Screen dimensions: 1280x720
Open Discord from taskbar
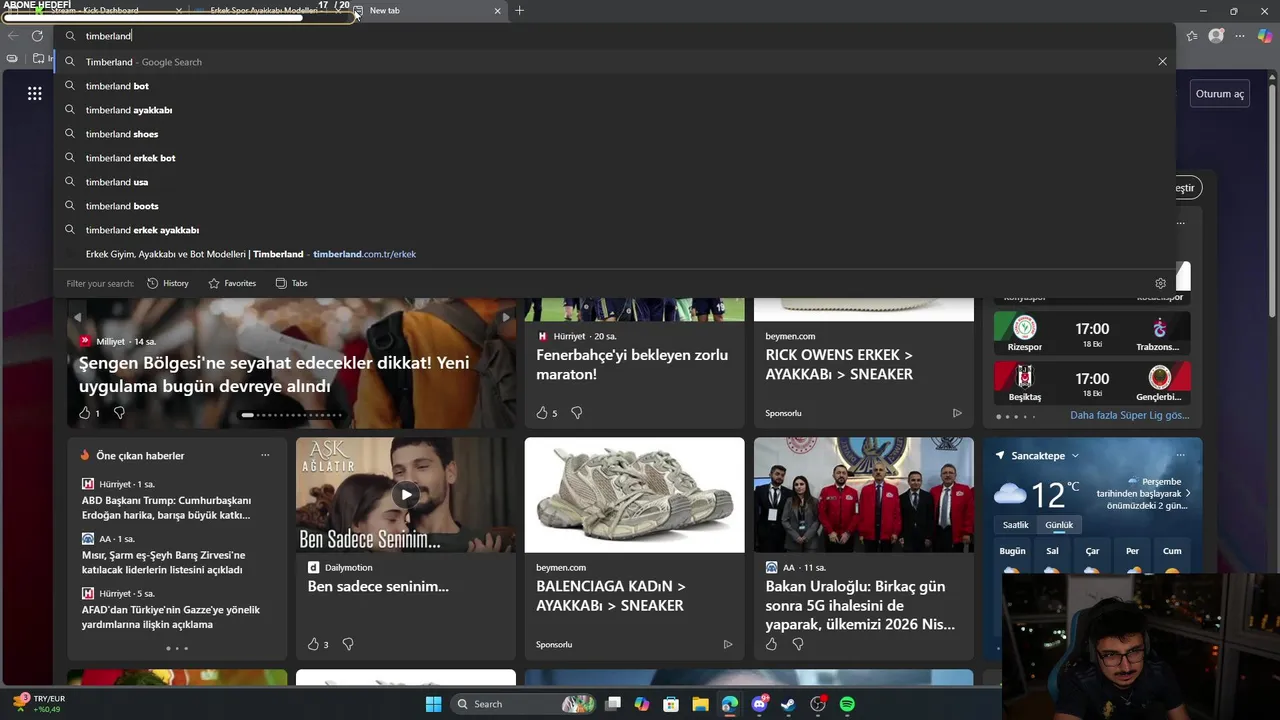pos(759,704)
